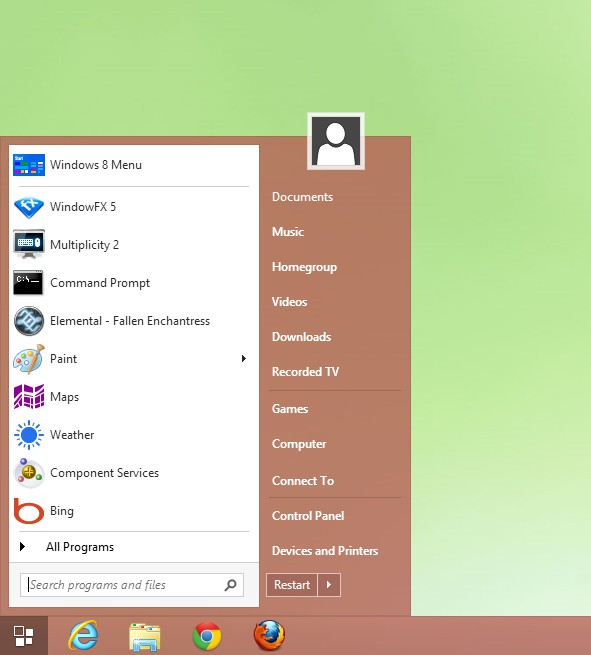Click the "Windows 8 Menu" label
Screen dimensions: 591x655
(x=96, y=165)
